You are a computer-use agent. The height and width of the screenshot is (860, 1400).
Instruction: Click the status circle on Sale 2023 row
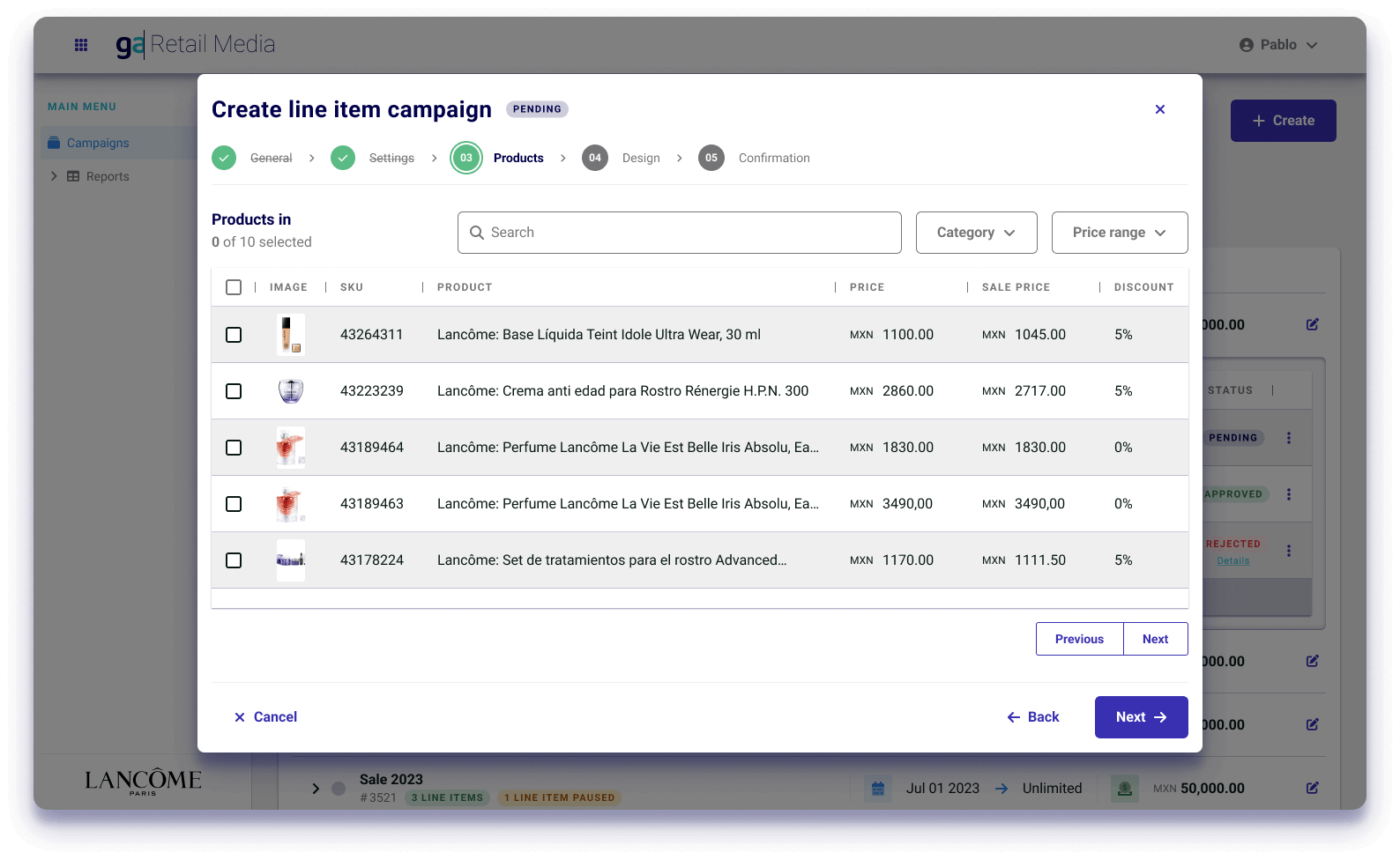(x=339, y=789)
